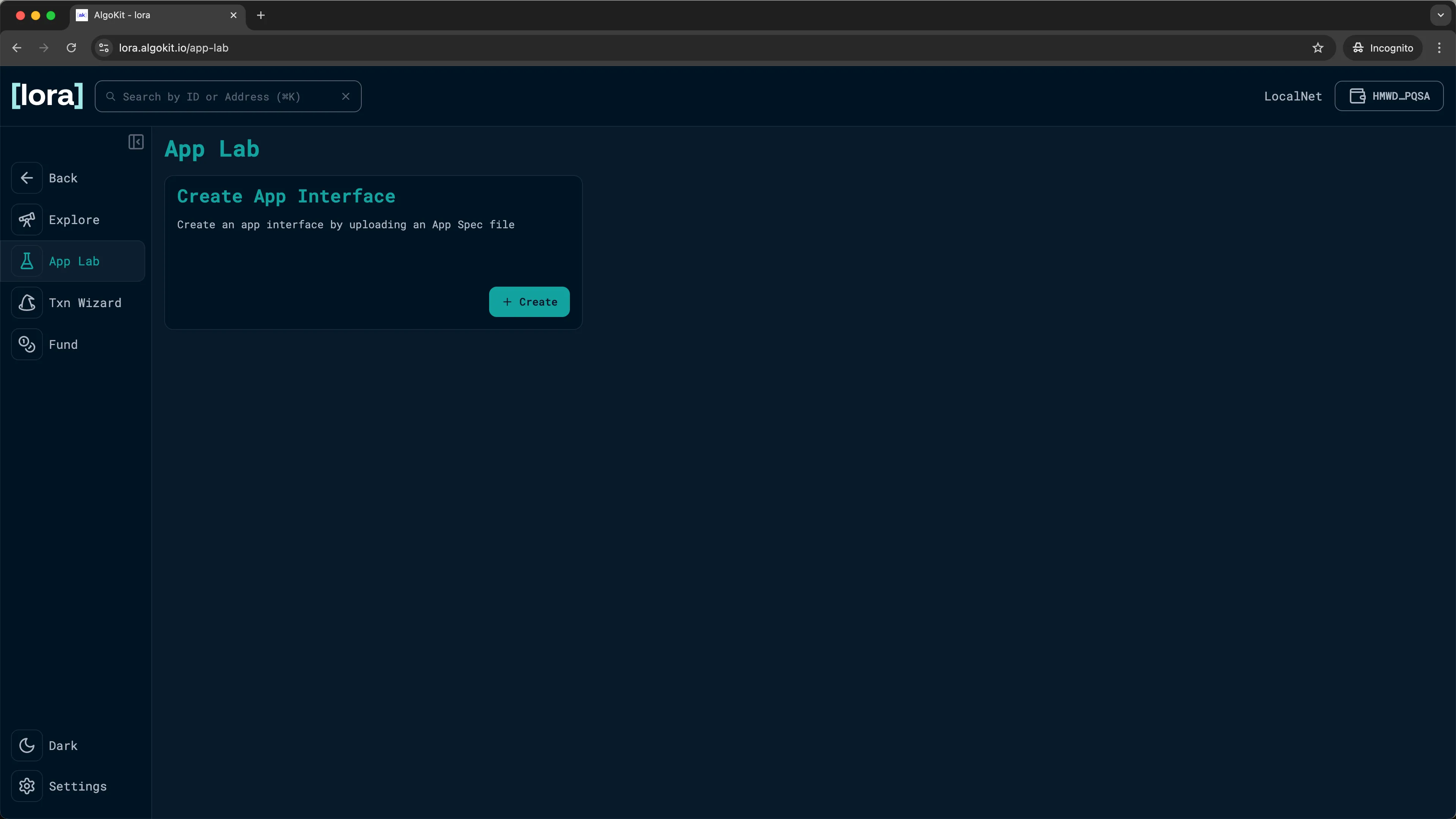Viewport: 1456px width, 819px height.
Task: Collapse the sidebar panel
Action: coord(136,142)
